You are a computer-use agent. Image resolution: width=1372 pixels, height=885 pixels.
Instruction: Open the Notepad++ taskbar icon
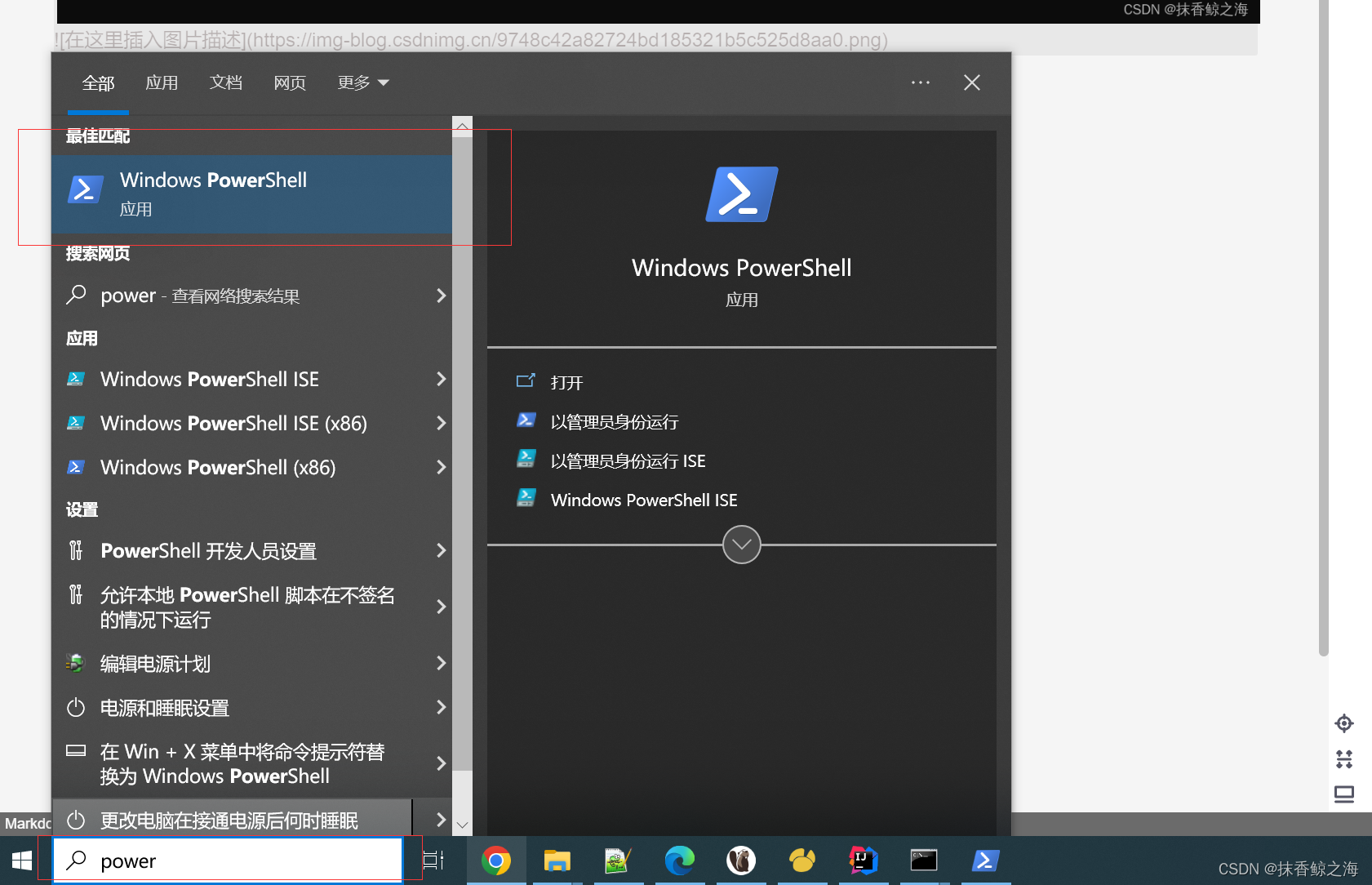[x=618, y=861]
